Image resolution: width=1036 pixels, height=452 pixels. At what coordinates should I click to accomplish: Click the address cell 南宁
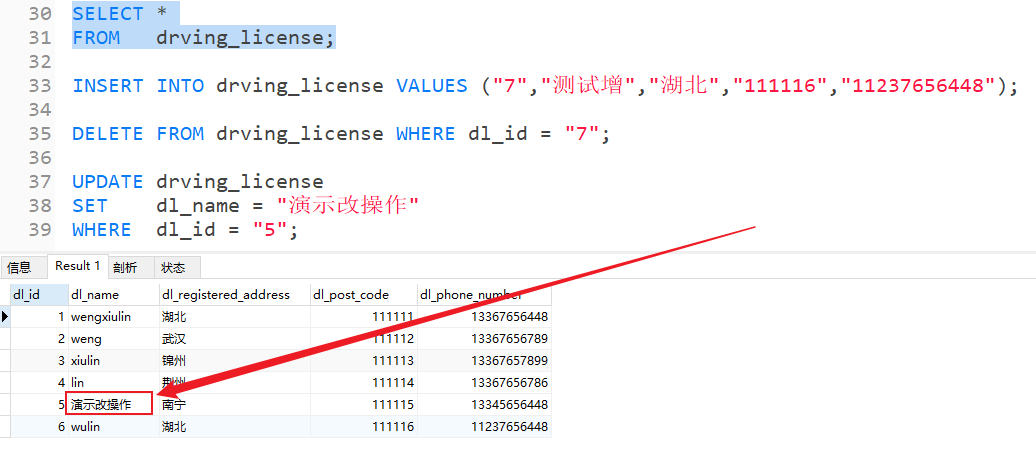click(235, 404)
